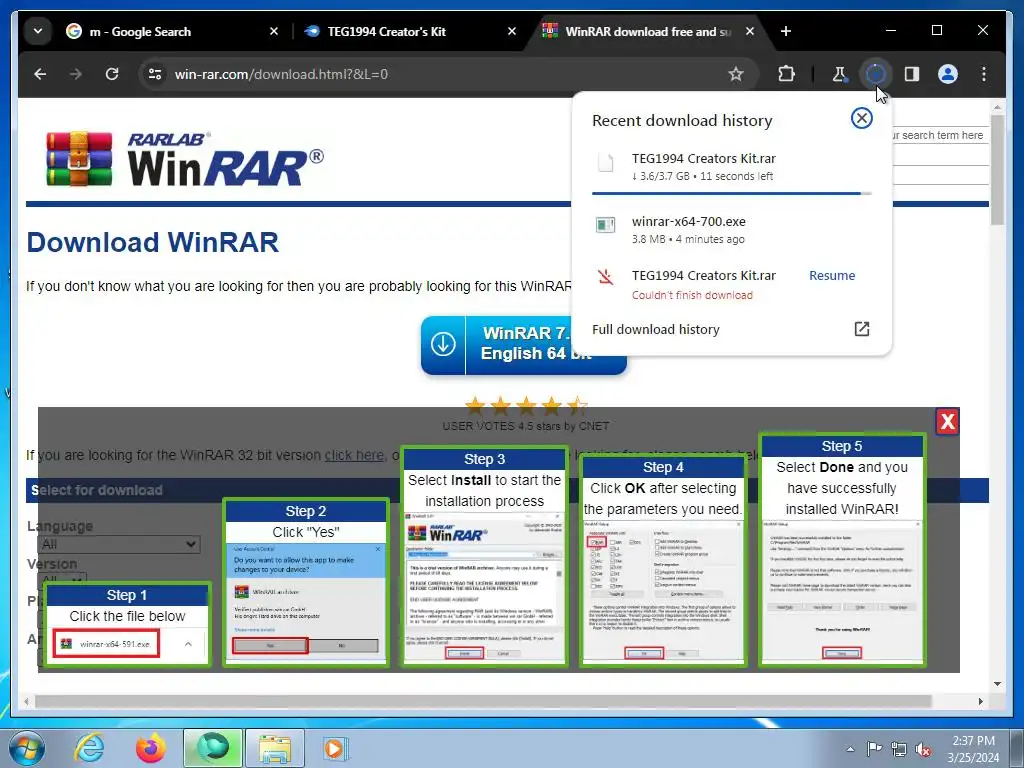Click the Step 2 Click Yes thumbnail
This screenshot has width=1024, height=768.
[306, 583]
